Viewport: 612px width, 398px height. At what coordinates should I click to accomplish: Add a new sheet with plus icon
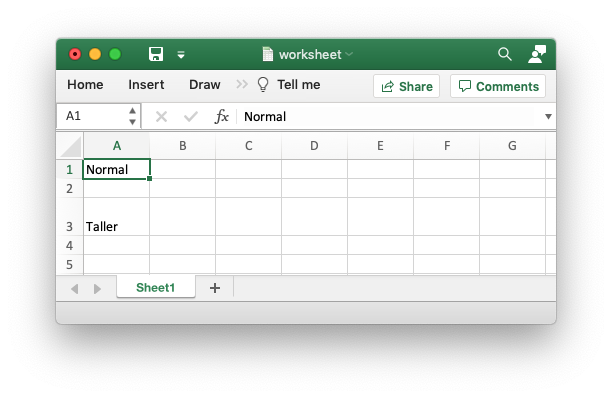pyautogui.click(x=215, y=288)
